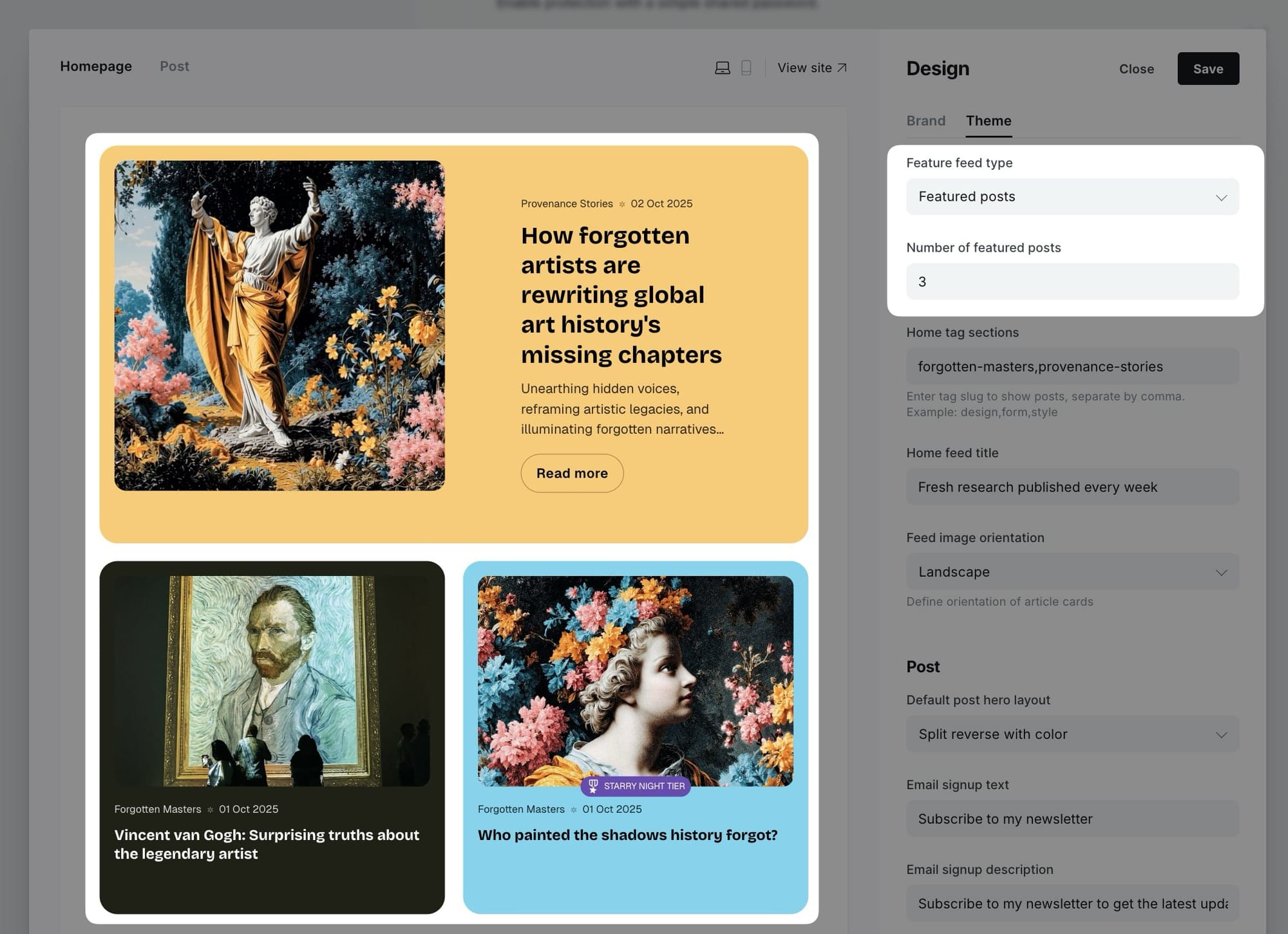Switch to the Post preview tab

click(175, 66)
